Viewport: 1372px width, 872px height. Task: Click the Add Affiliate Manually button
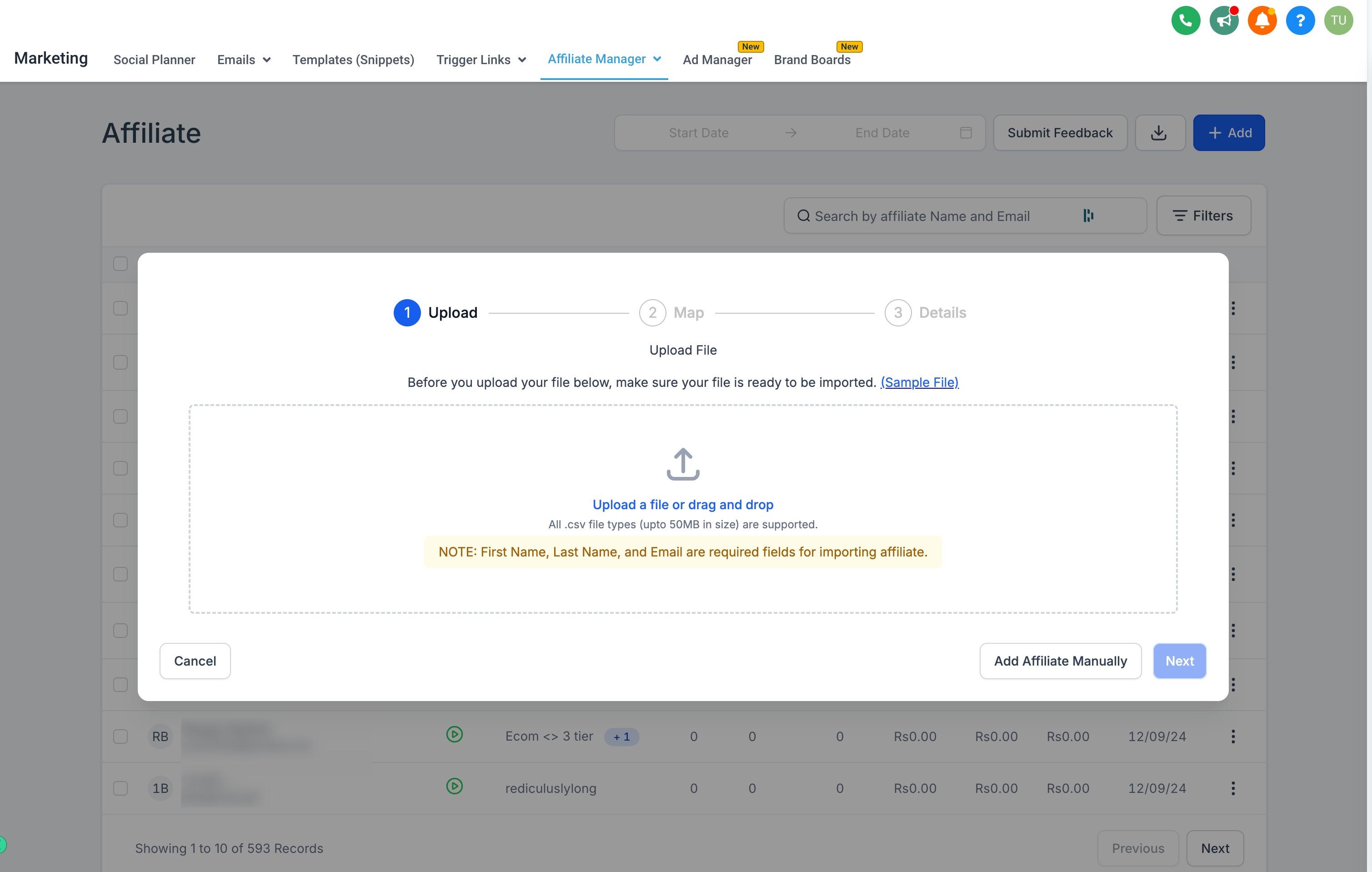tap(1060, 661)
